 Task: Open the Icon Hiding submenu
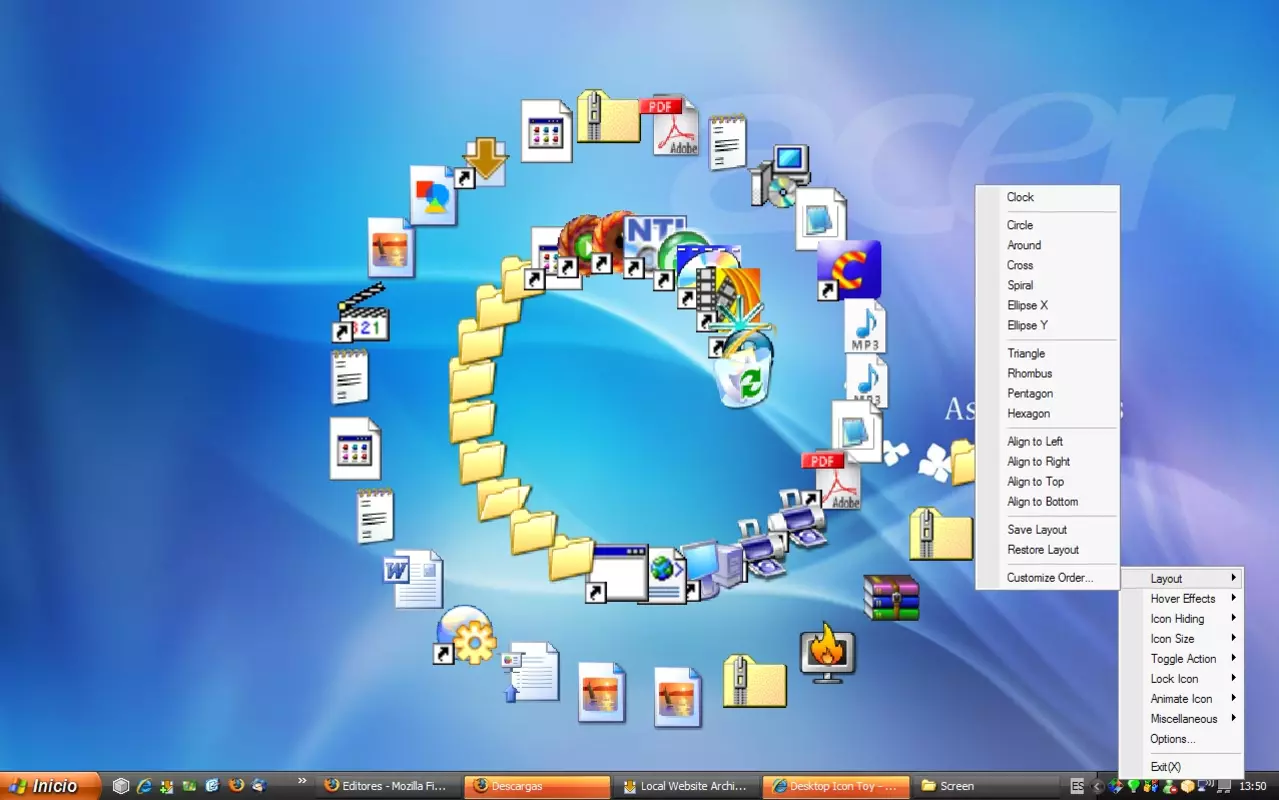pos(1181,618)
